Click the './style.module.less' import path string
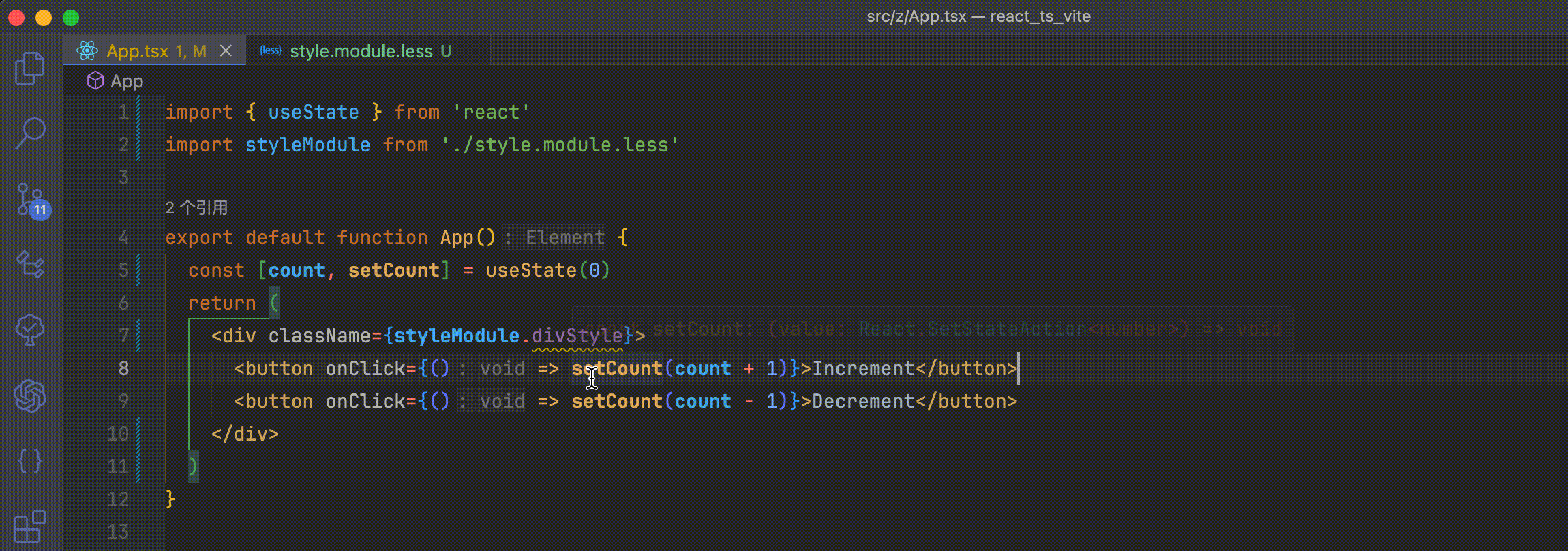This screenshot has height=551, width=1568. [560, 145]
